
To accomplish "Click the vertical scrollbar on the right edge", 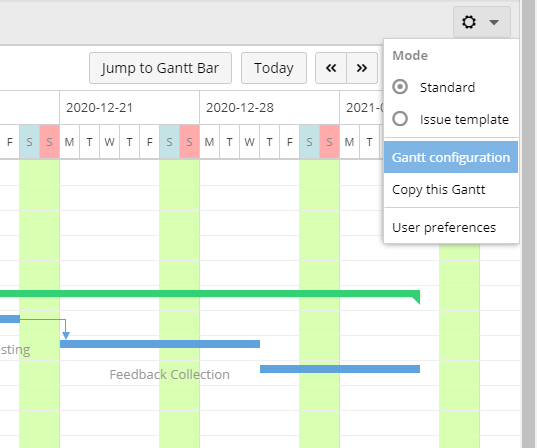I will pyautogui.click(x=529, y=224).
